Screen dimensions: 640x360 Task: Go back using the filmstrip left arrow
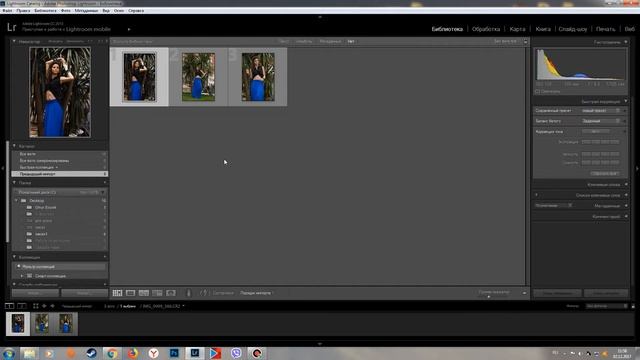[x=44, y=306]
